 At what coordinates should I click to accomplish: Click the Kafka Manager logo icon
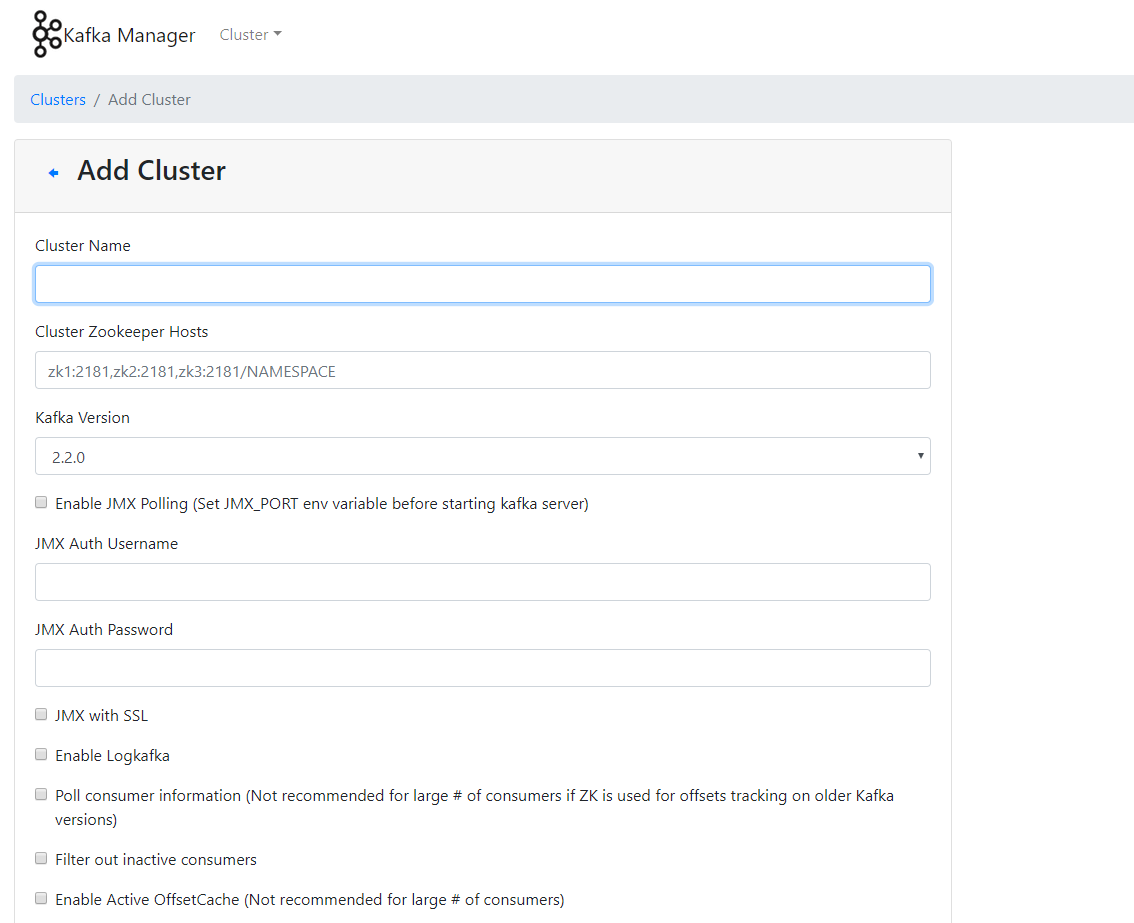(x=46, y=34)
